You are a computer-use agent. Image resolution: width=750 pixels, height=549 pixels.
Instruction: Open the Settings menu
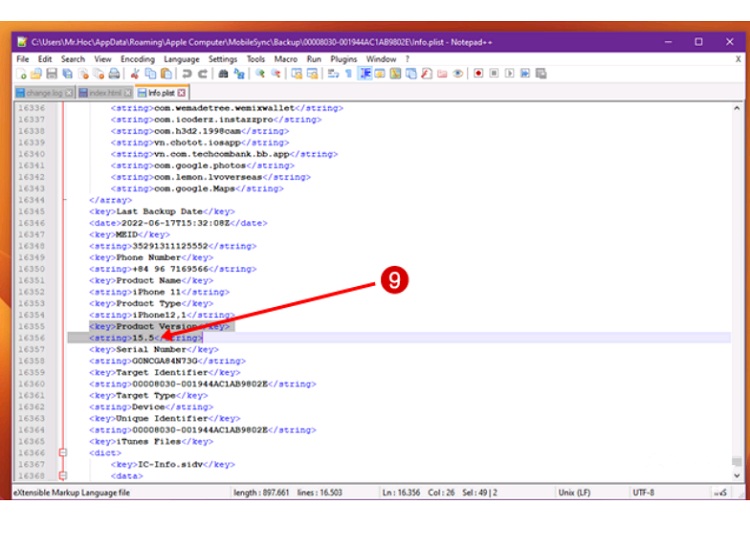[222, 59]
